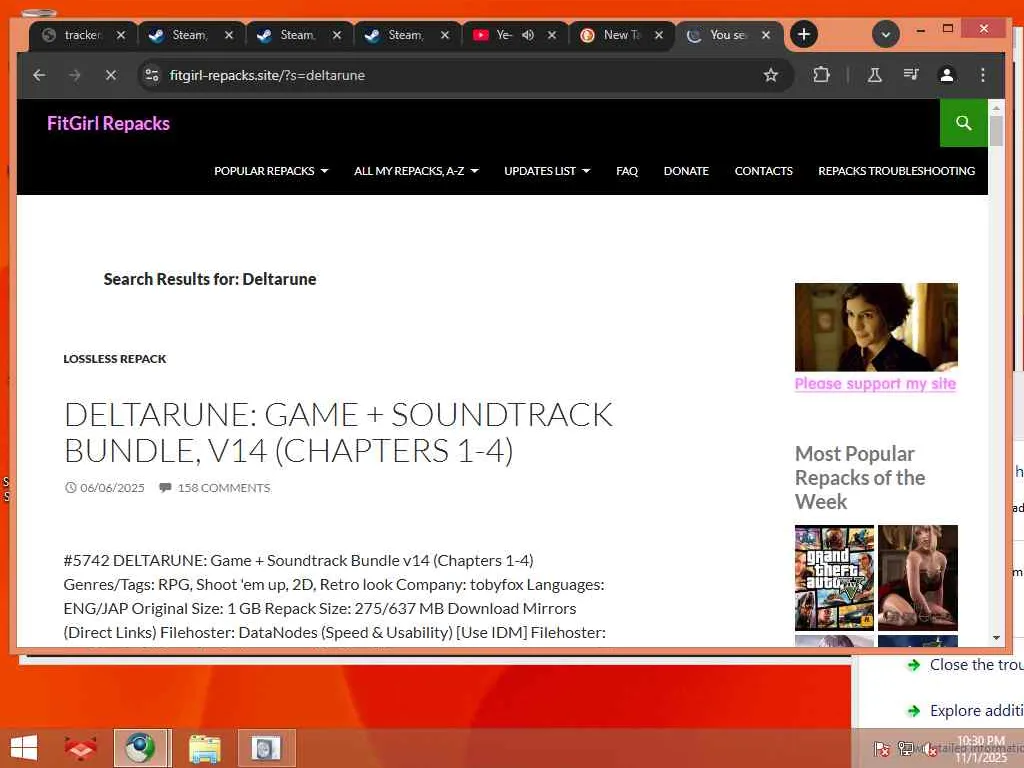Expand the Popular Repacks menu
This screenshot has width=1024, height=768.
pyautogui.click(x=271, y=171)
